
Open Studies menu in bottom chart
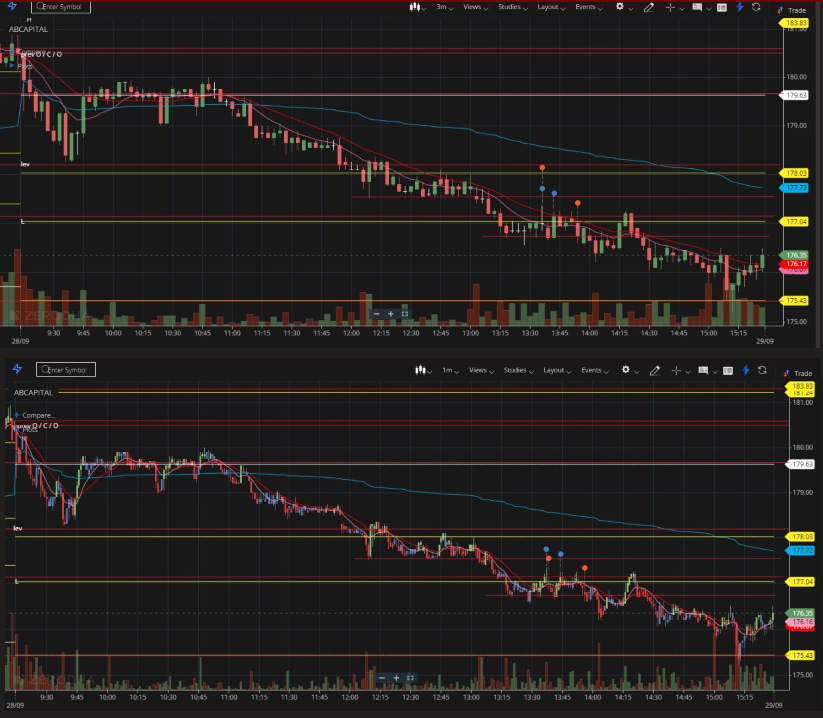519,370
